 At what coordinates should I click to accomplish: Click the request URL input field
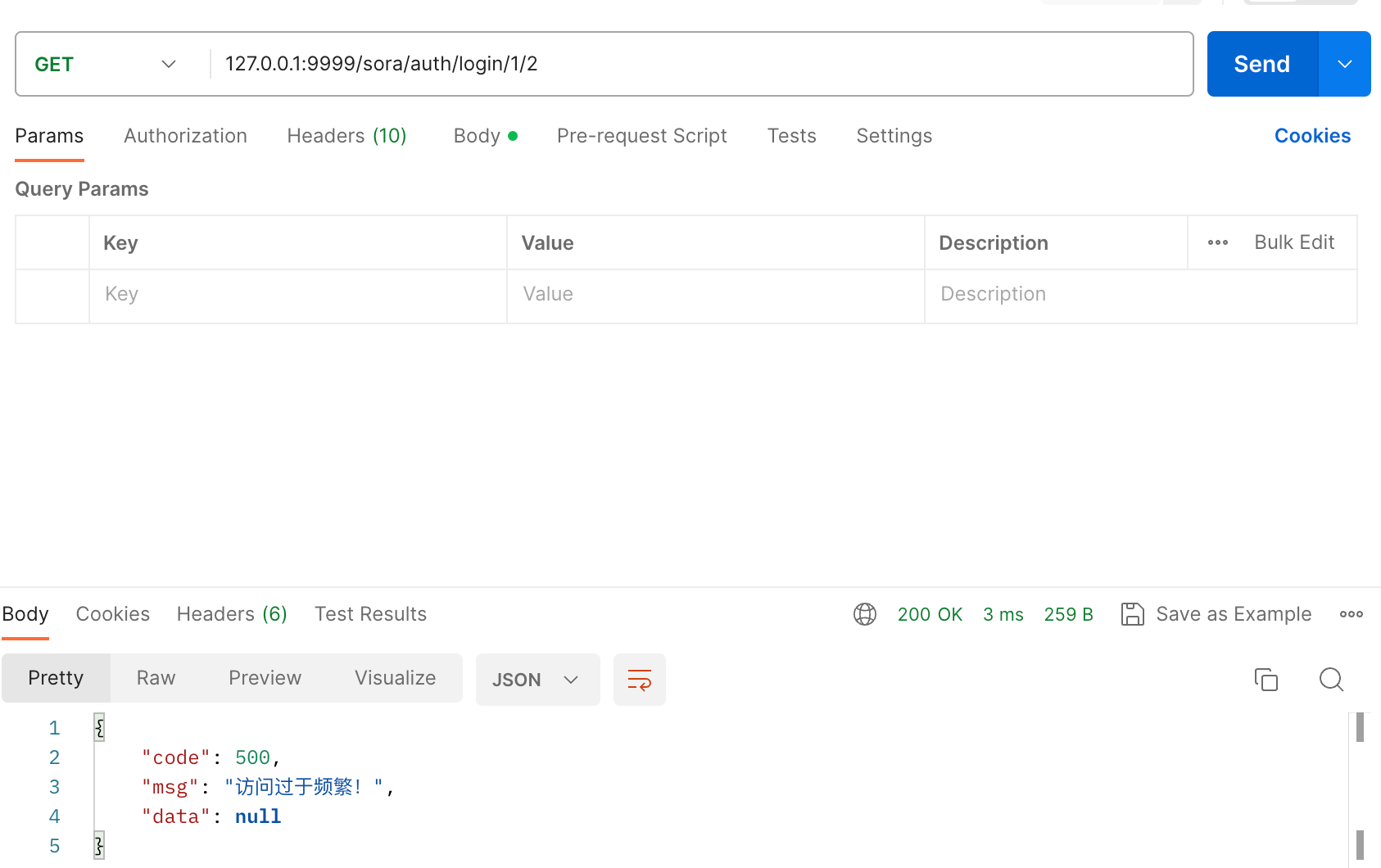tap(696, 64)
